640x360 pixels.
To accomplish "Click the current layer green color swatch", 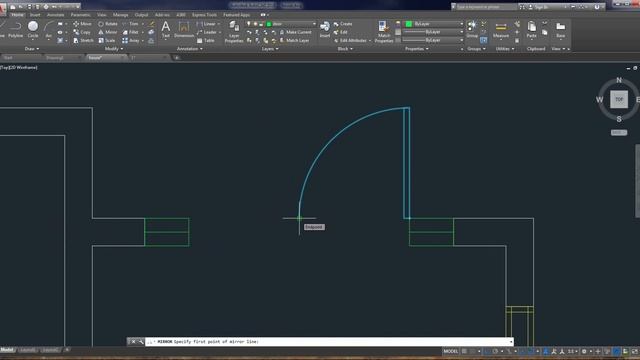I will 269,24.
